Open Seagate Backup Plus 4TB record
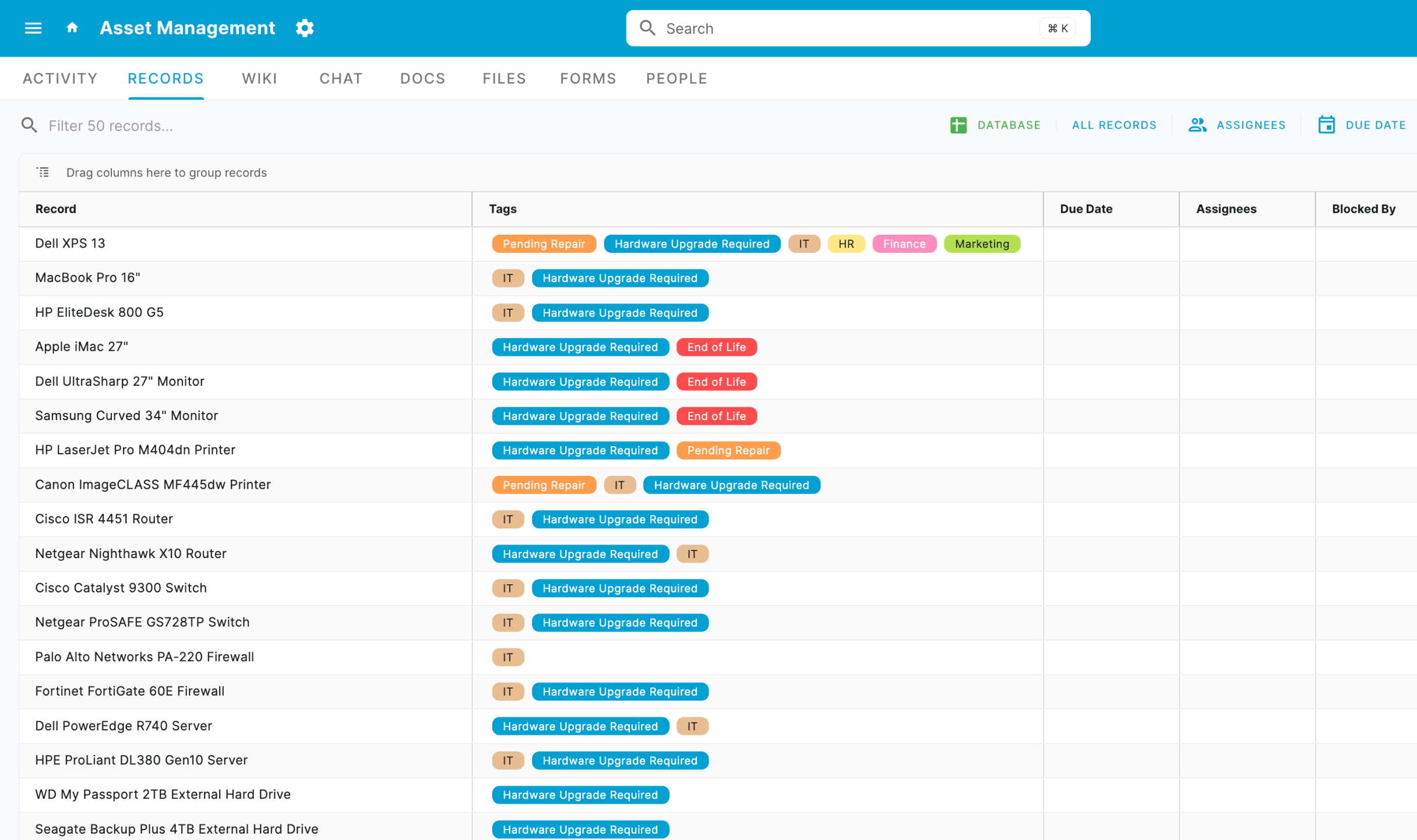Viewport: 1417px width, 840px height. [x=177, y=829]
